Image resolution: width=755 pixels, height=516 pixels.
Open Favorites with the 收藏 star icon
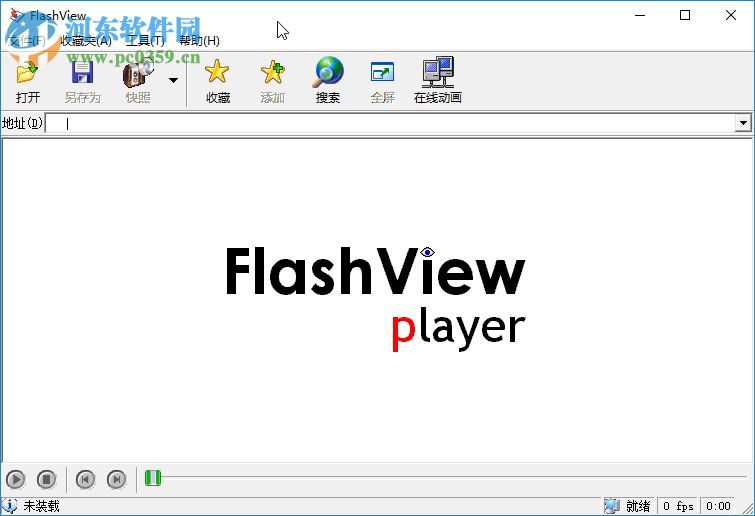(217, 72)
